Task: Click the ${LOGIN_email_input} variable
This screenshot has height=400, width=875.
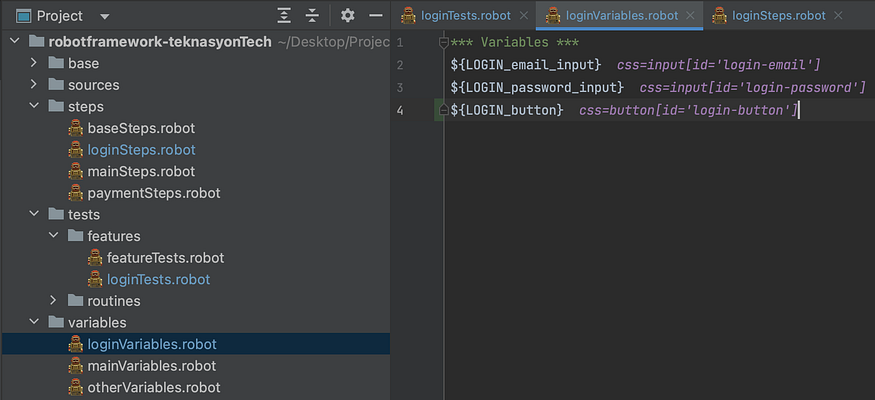Action: [x=526, y=65]
